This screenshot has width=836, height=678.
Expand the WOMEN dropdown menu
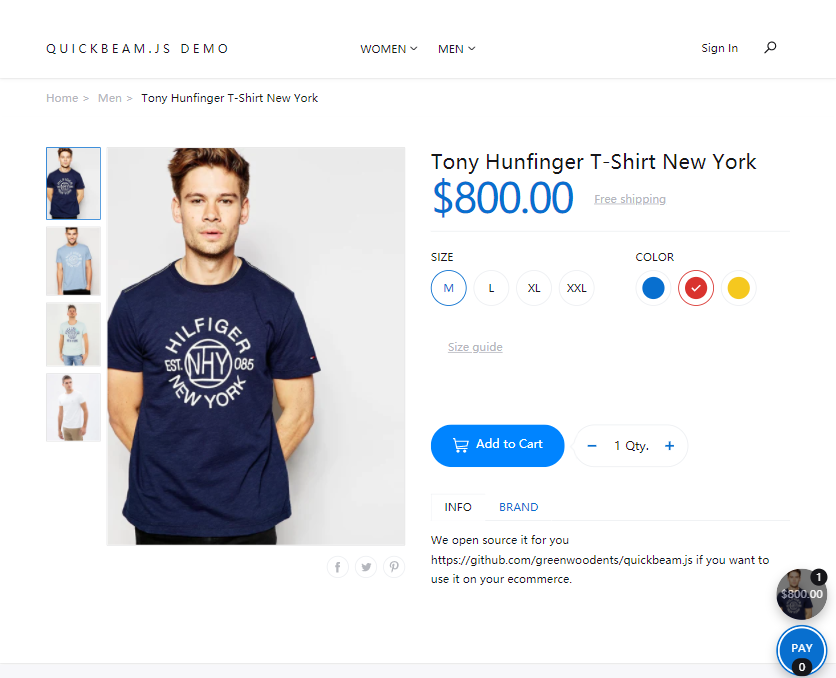tap(389, 49)
